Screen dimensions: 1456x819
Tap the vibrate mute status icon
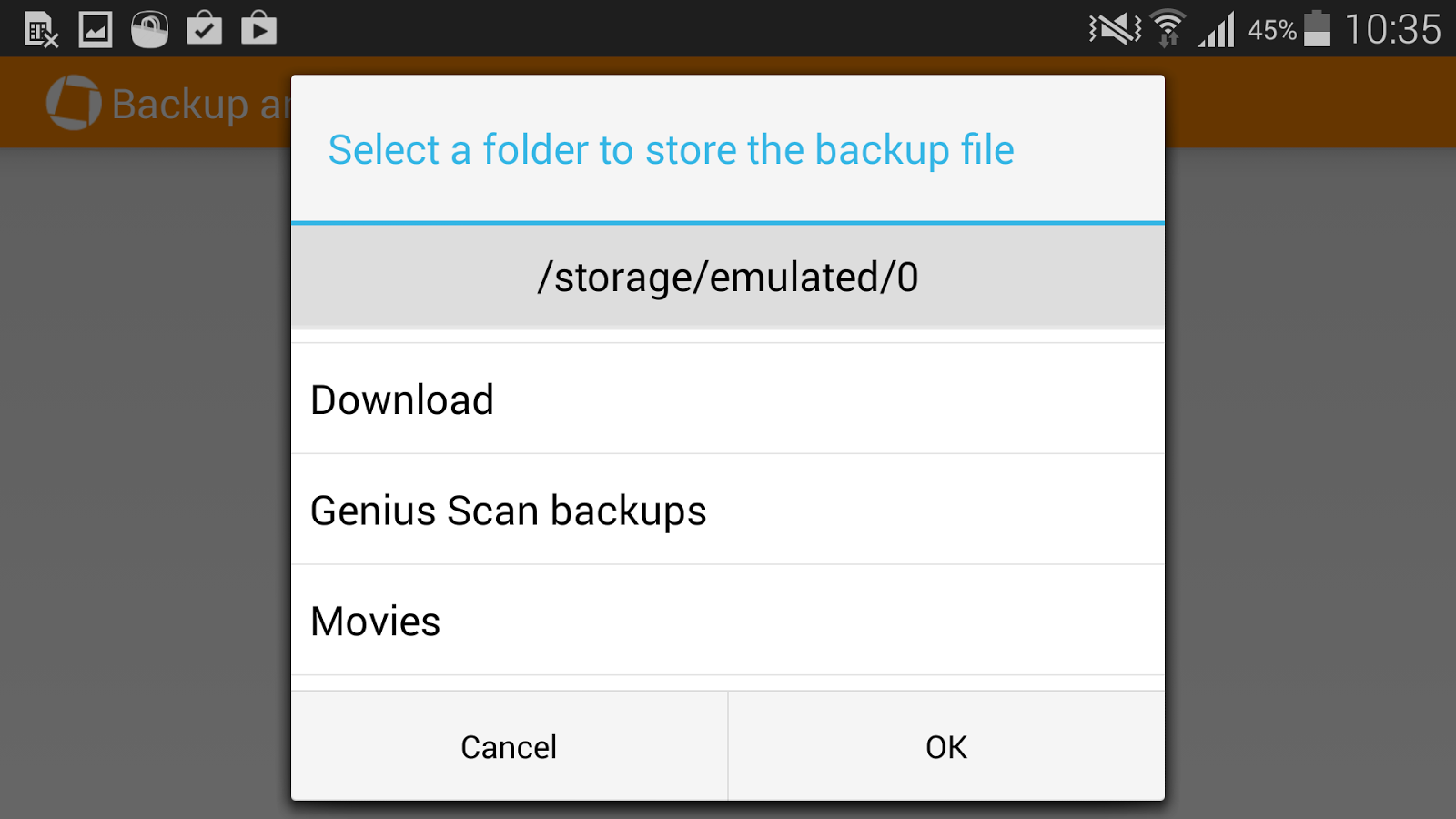1115,29
